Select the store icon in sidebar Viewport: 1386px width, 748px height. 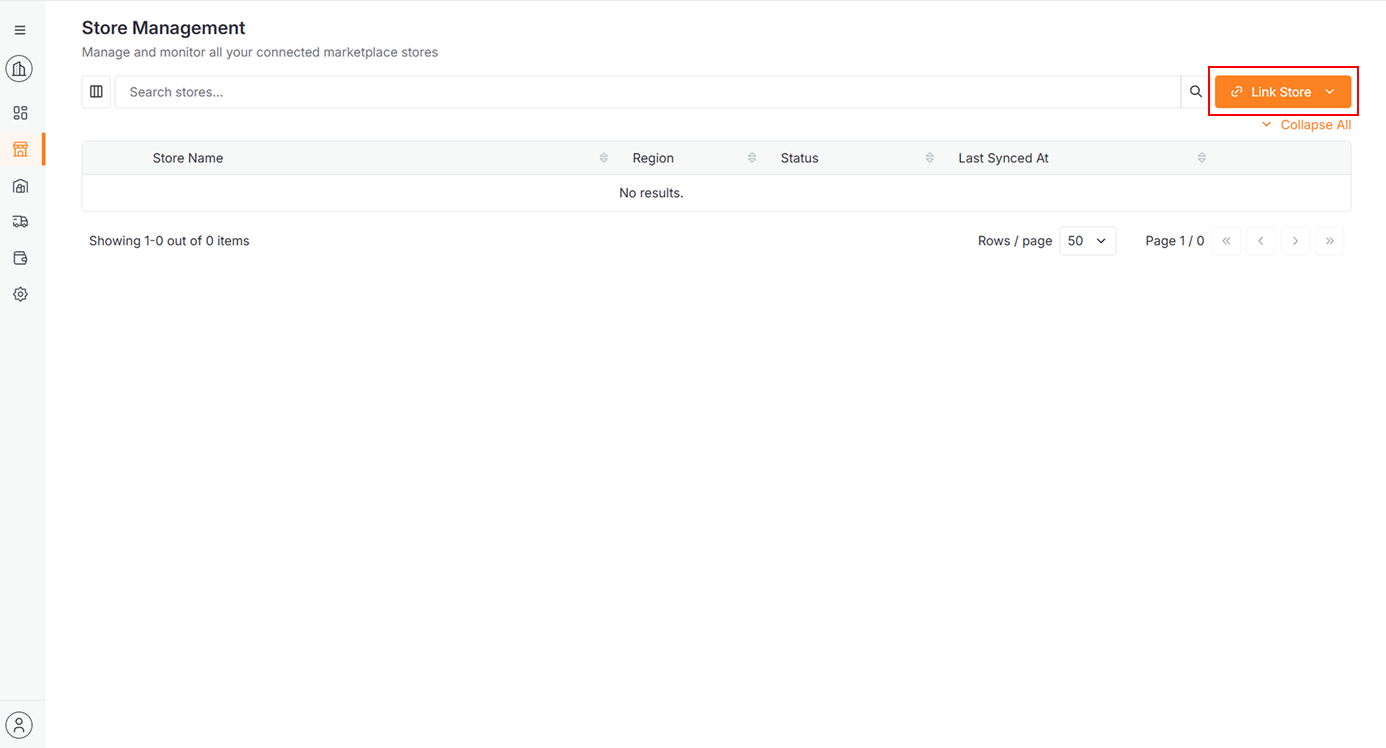pyautogui.click(x=20, y=150)
